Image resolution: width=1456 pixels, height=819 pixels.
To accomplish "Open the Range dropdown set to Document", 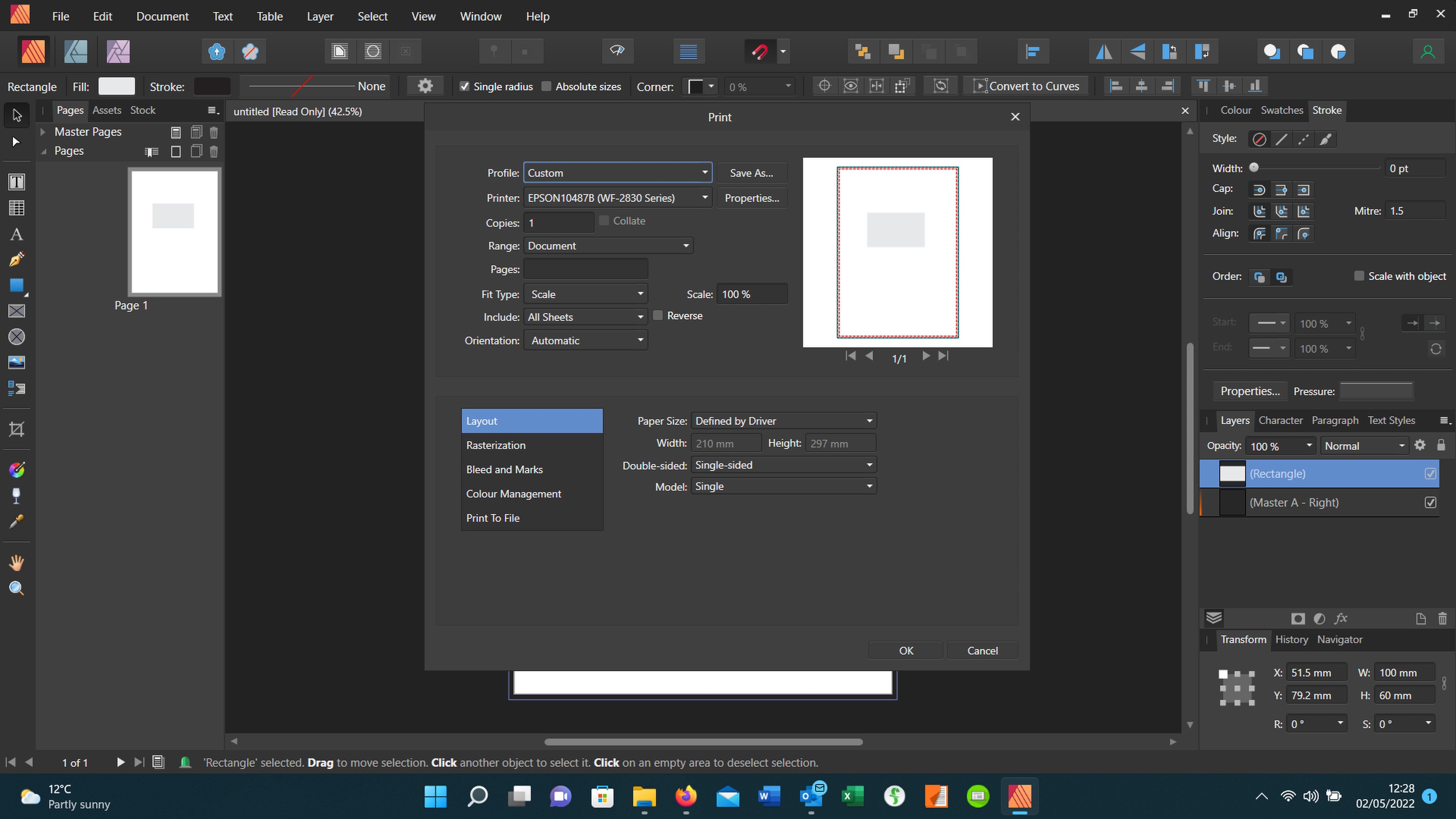I will click(x=608, y=246).
